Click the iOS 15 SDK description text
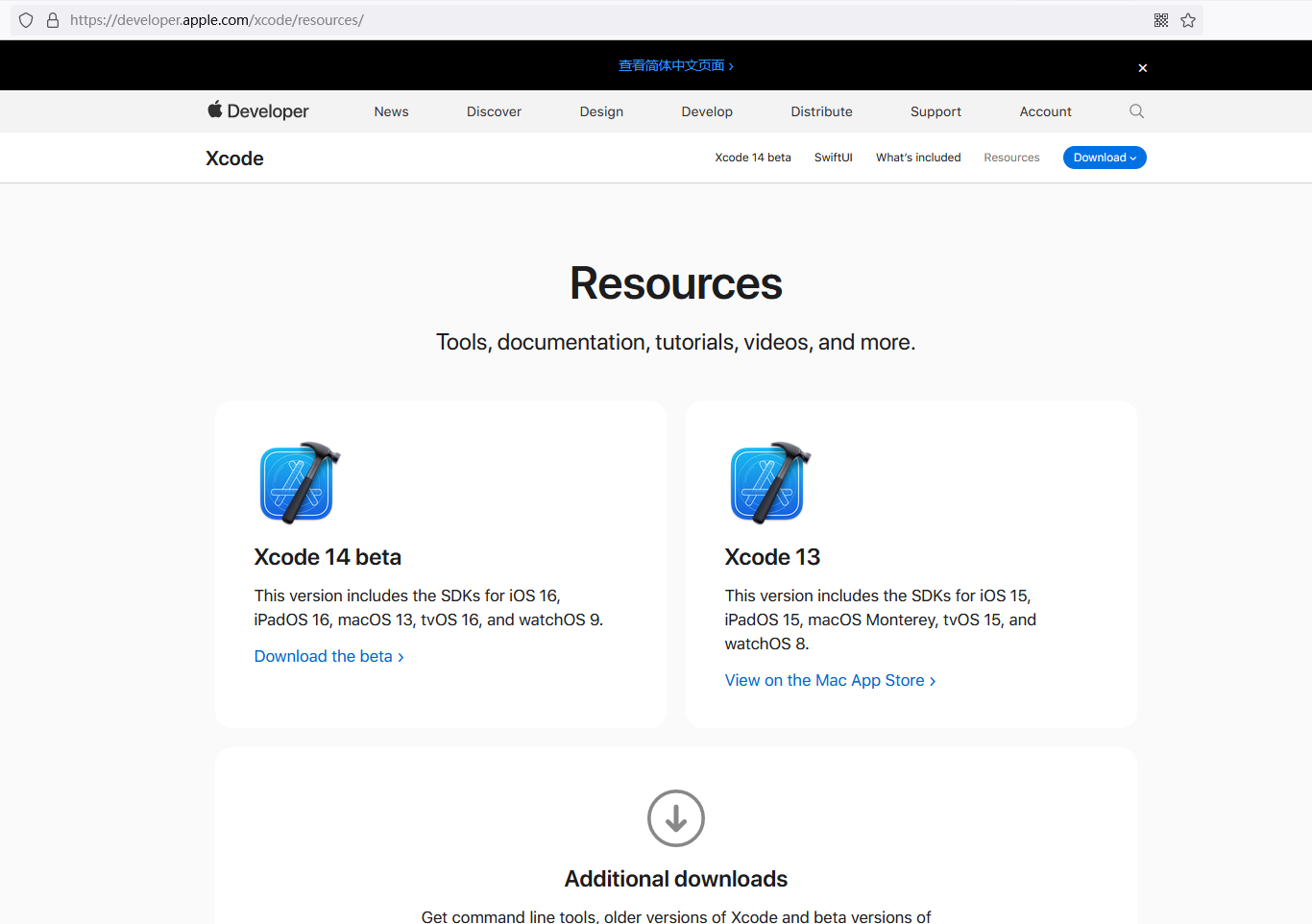The image size is (1312, 924). tap(881, 620)
